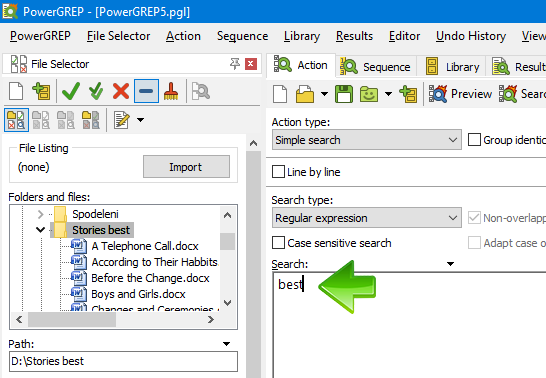Click the folder tree horizontal scrollbar left arrow
Viewport: 546px width, 378px height.
click(x=19, y=319)
